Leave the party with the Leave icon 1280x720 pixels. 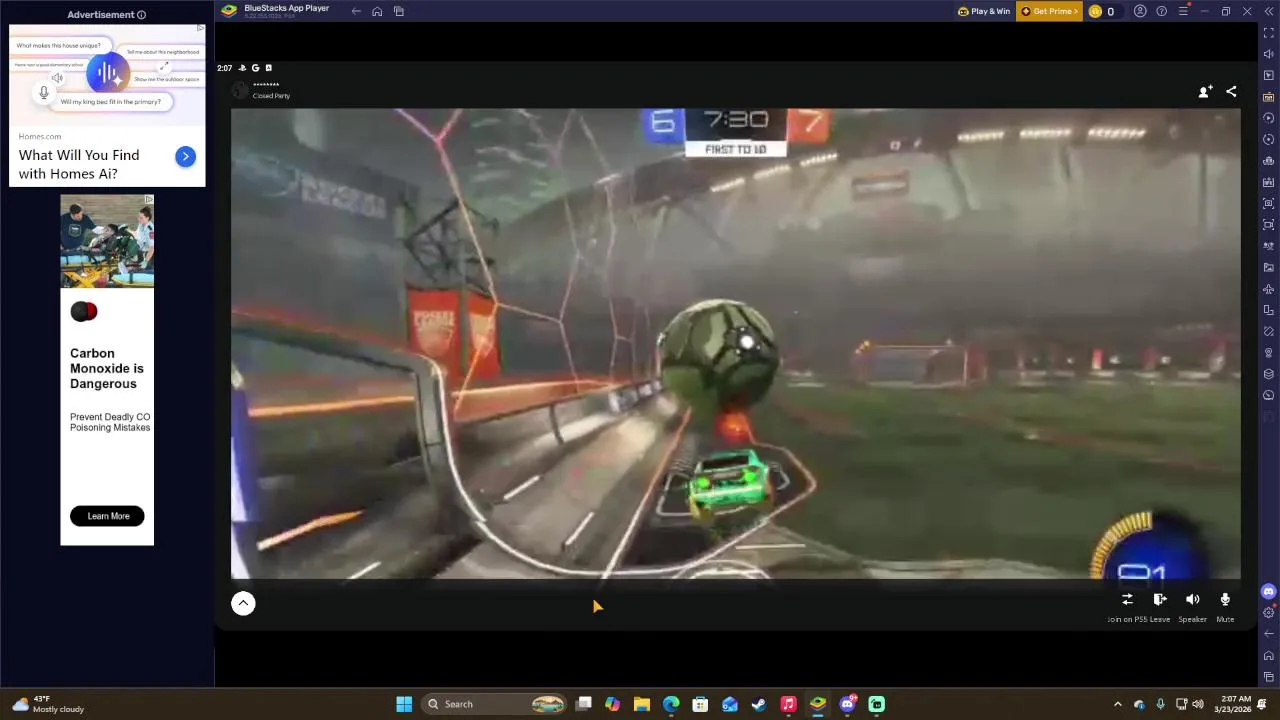[x=1160, y=599]
